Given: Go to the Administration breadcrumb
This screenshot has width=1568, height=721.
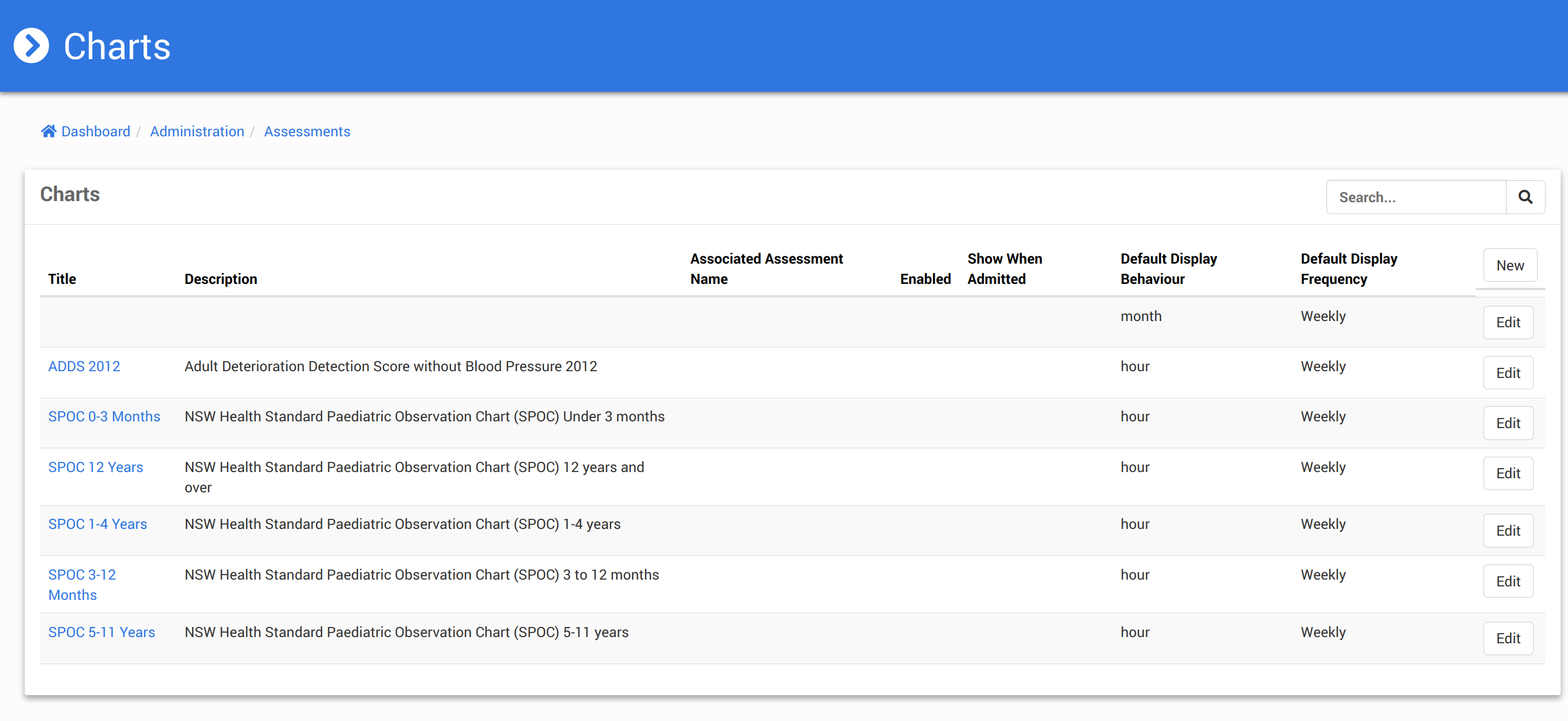Looking at the screenshot, I should [x=196, y=132].
